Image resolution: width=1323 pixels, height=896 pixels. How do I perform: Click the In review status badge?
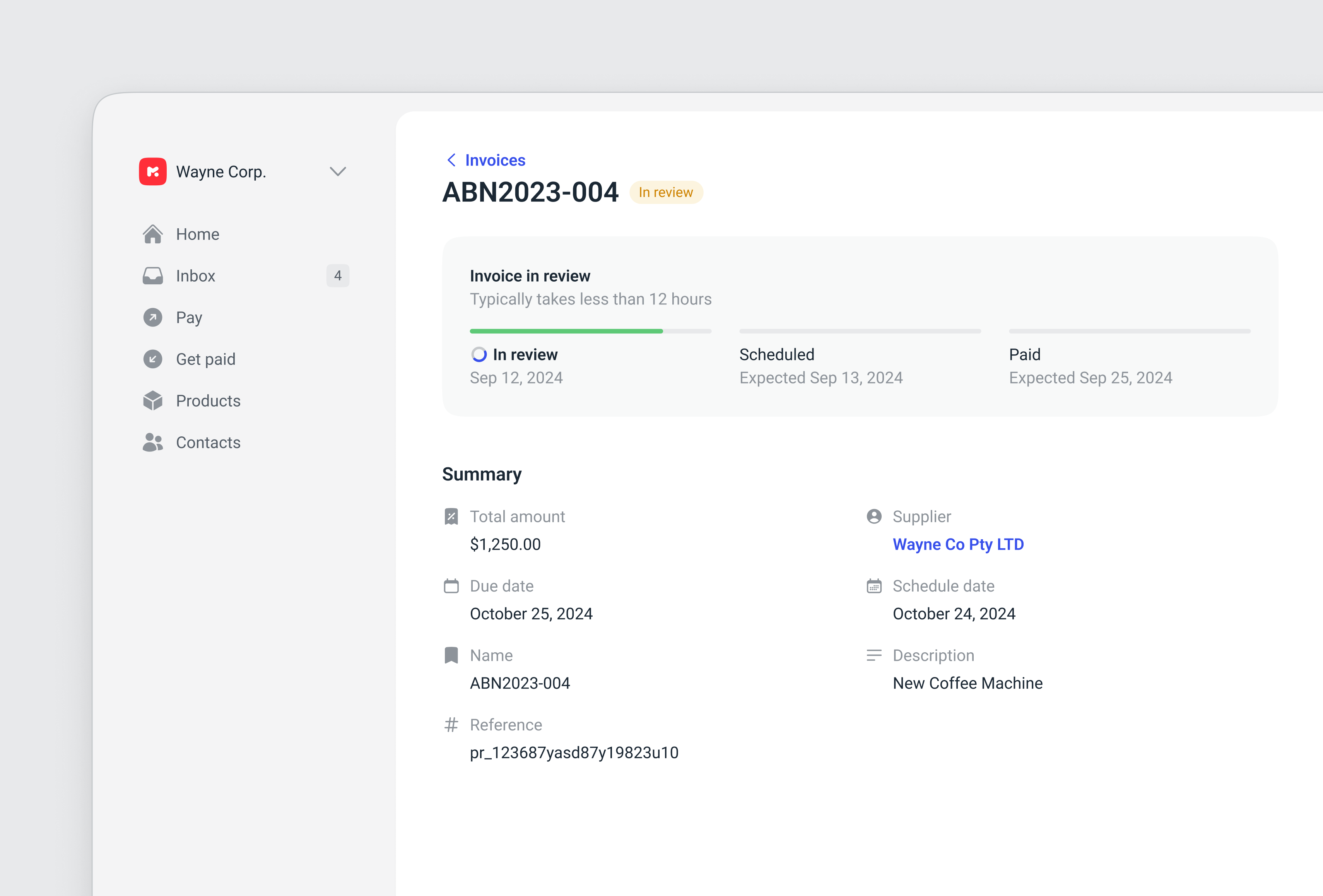pyautogui.click(x=666, y=192)
